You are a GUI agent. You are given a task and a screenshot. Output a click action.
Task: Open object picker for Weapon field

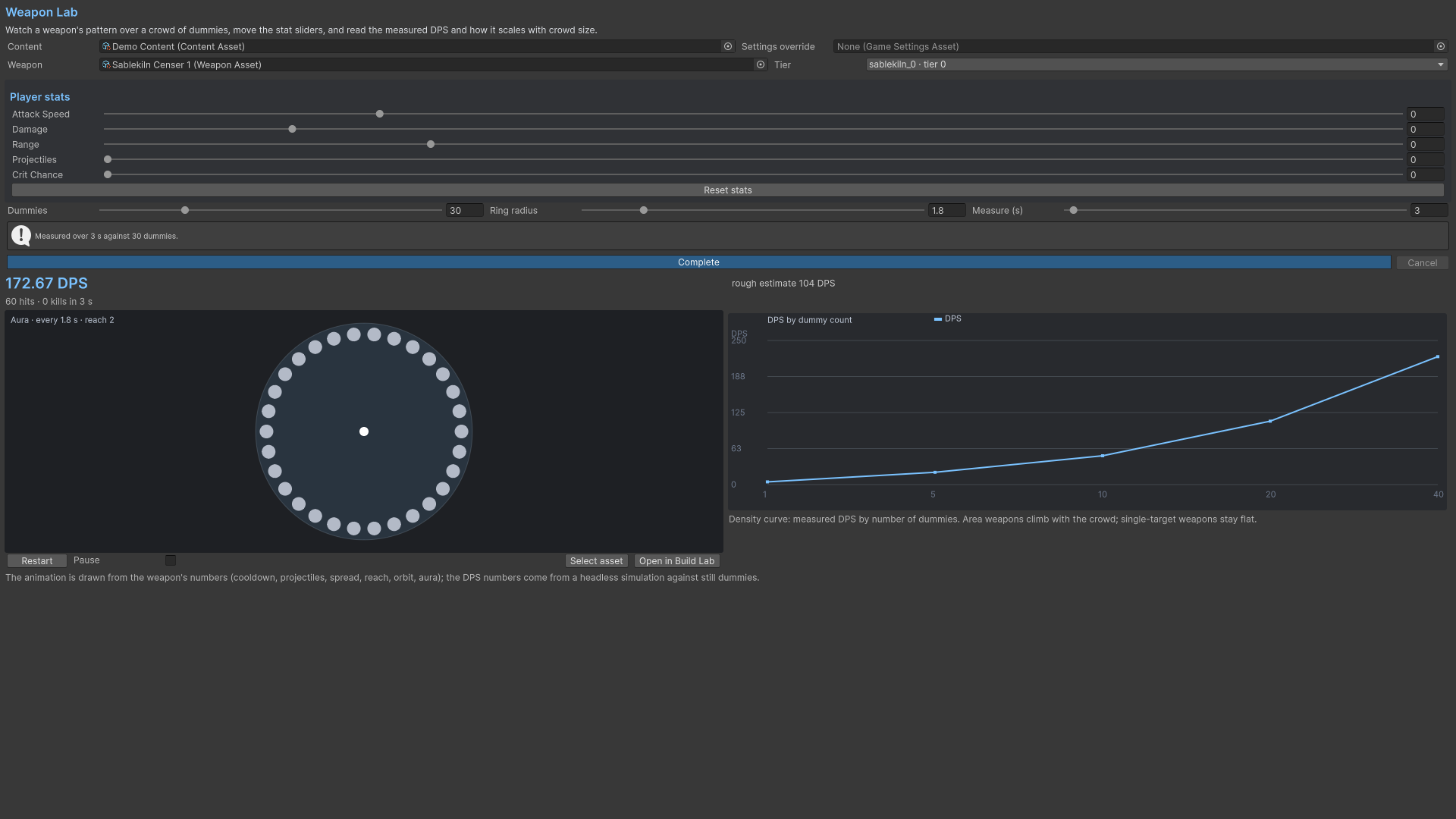click(x=761, y=64)
